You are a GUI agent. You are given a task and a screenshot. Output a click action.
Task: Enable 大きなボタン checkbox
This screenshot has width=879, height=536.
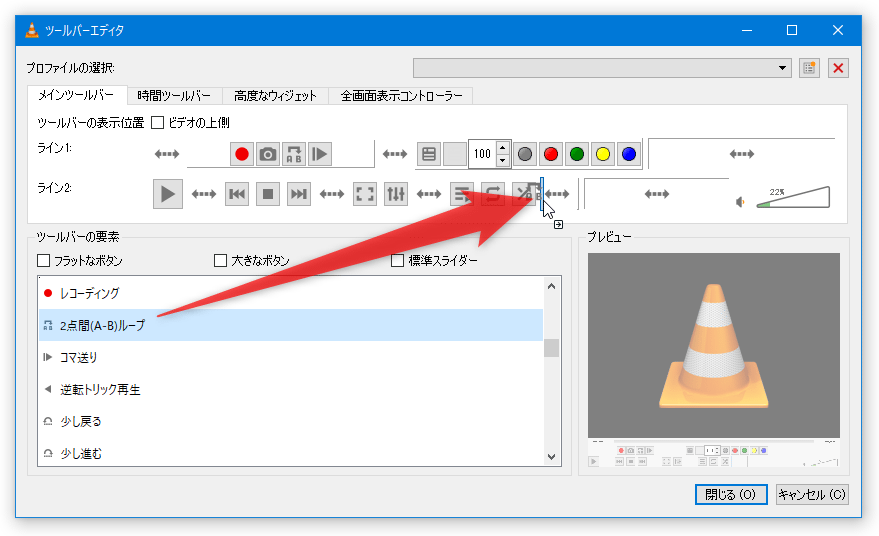coord(220,260)
